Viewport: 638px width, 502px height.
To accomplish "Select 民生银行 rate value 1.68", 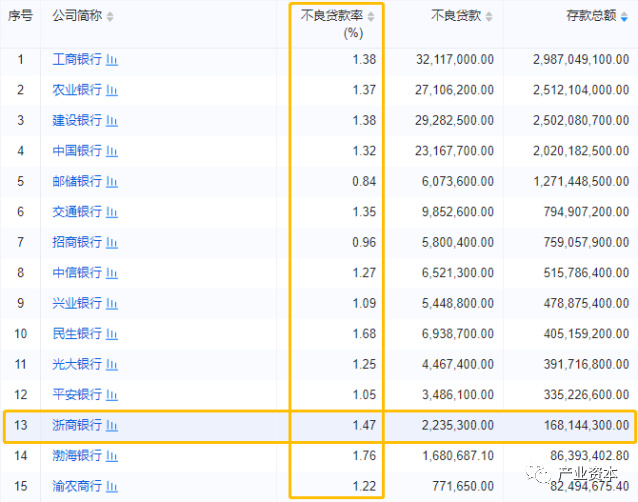I will click(364, 334).
